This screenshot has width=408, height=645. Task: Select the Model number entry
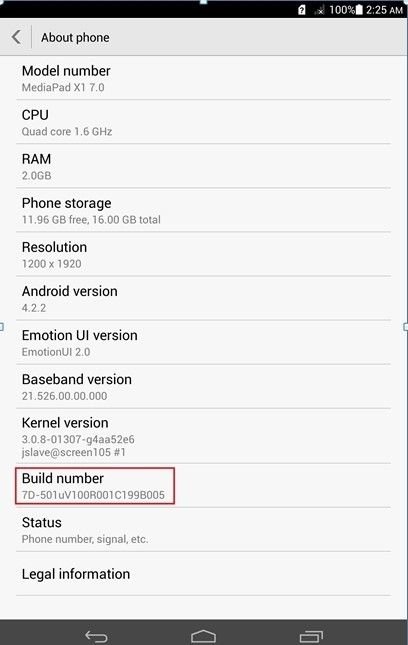[204, 78]
